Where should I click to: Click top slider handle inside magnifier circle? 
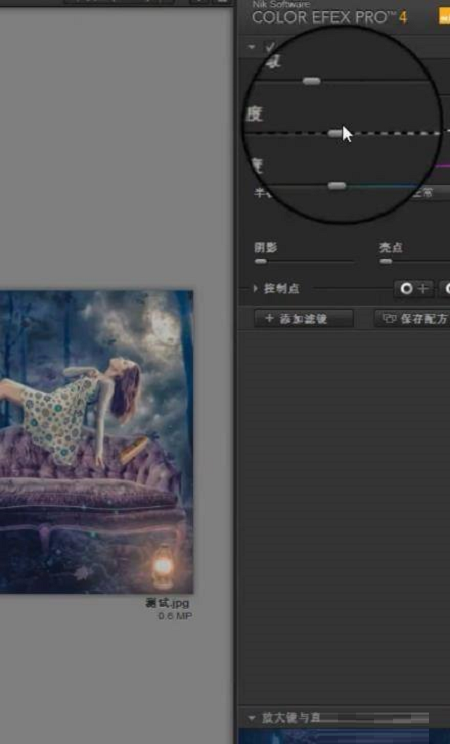point(311,81)
